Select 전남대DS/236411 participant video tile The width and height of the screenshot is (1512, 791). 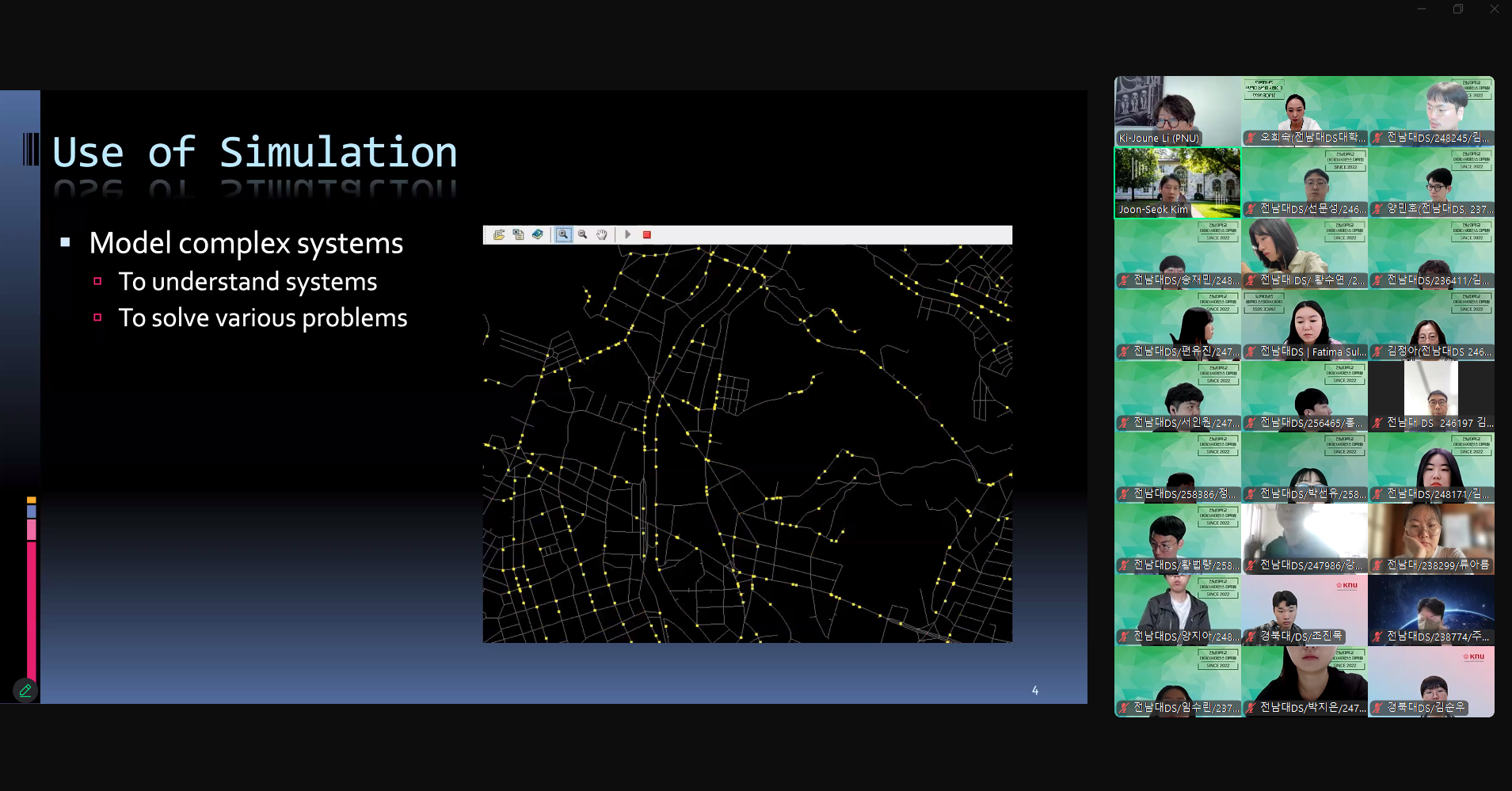pyautogui.click(x=1431, y=254)
